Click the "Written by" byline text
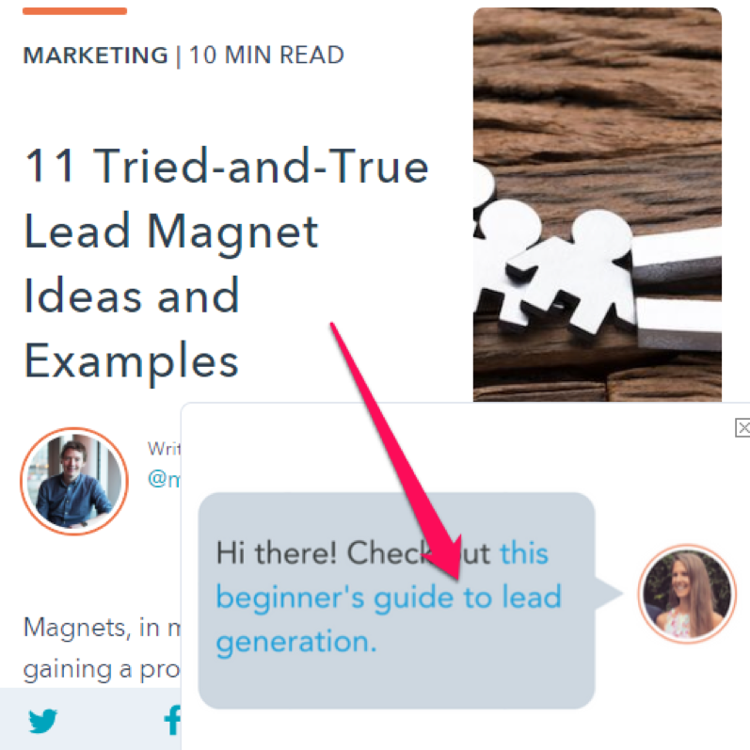 click(x=164, y=449)
